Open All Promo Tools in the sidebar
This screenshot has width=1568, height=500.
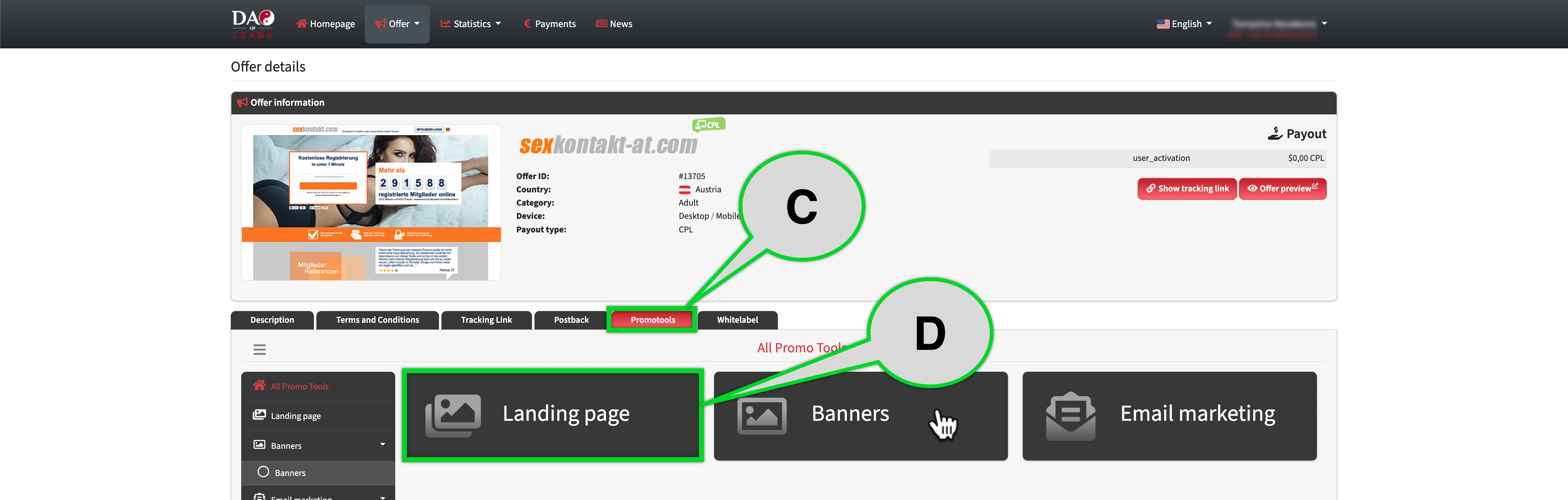click(x=299, y=386)
